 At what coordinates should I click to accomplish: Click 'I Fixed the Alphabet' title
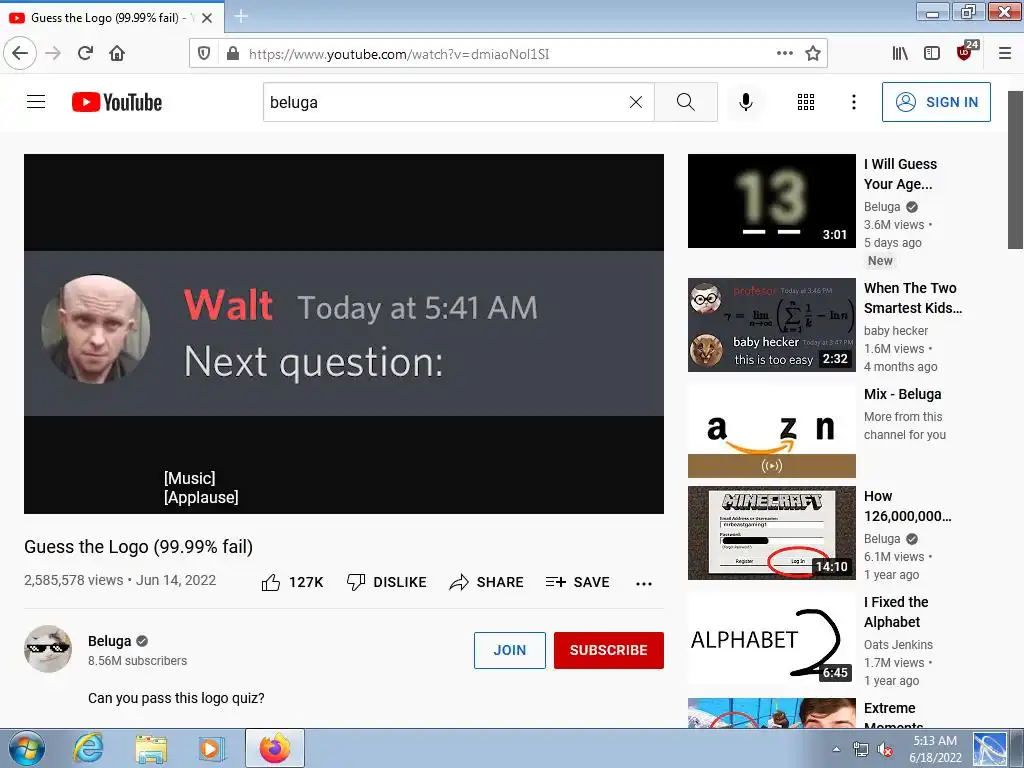pyautogui.click(x=895, y=612)
